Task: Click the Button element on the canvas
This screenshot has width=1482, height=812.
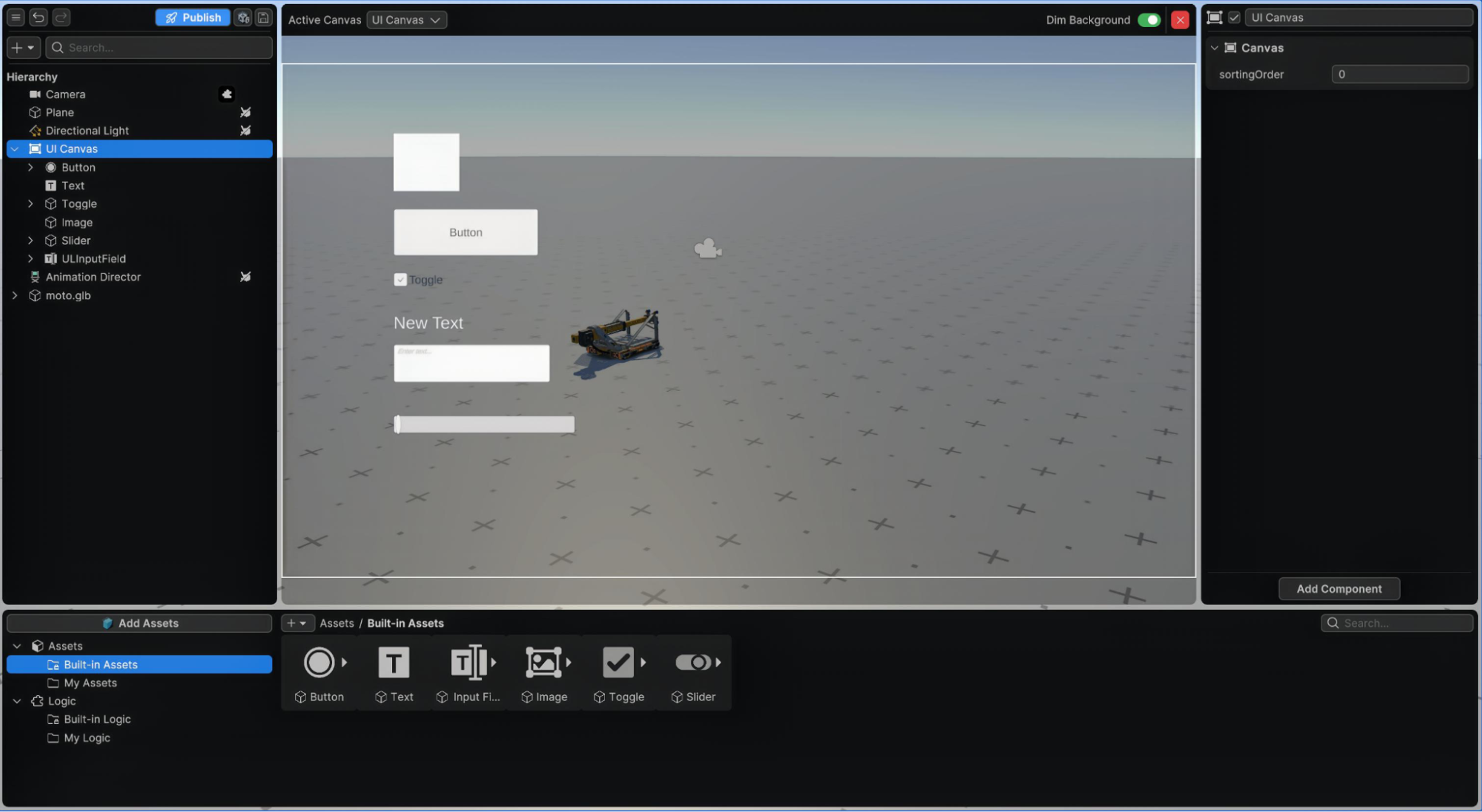Action: pyautogui.click(x=465, y=232)
